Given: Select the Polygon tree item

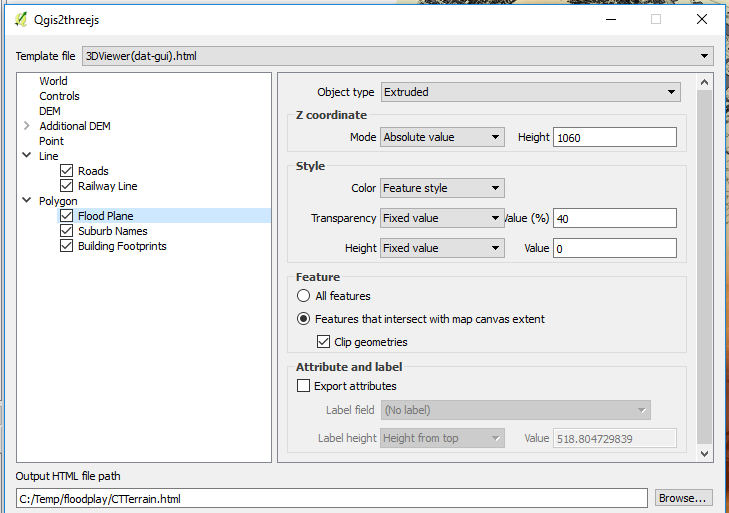Looking at the screenshot, I should pos(58,201).
